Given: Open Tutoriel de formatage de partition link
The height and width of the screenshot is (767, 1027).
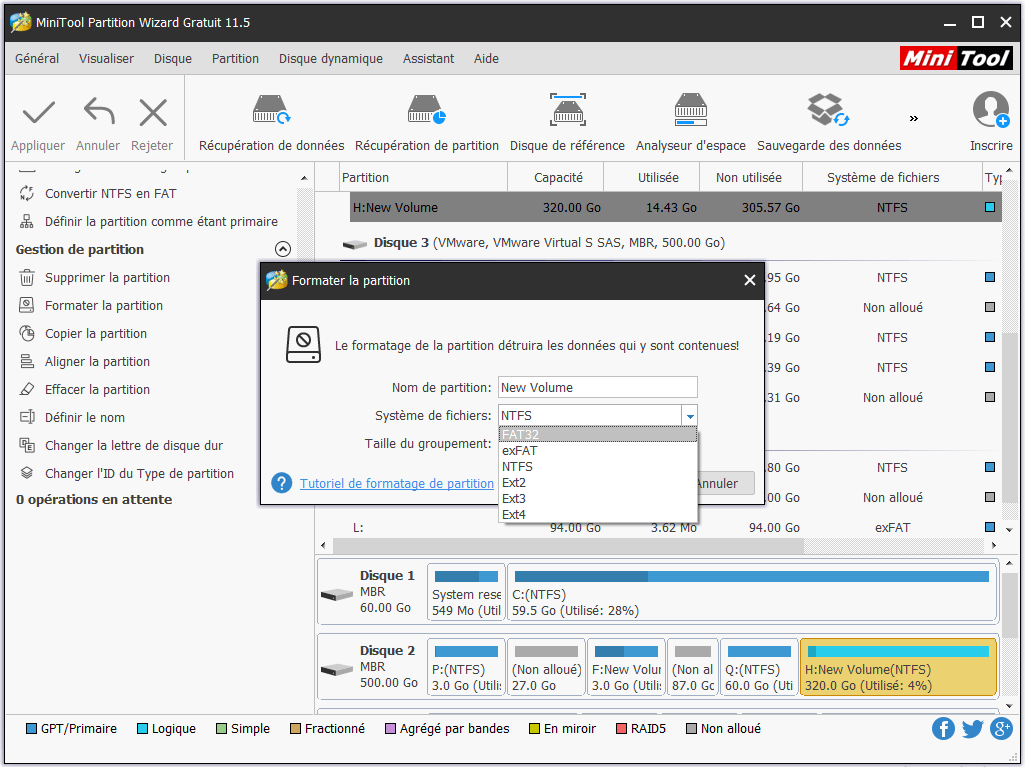Looking at the screenshot, I should tap(397, 483).
